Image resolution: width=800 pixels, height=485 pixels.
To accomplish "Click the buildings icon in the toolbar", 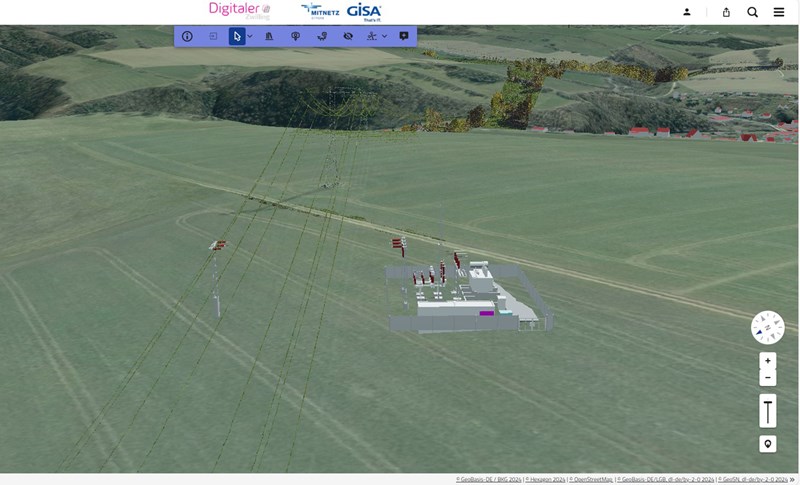I will point(269,36).
